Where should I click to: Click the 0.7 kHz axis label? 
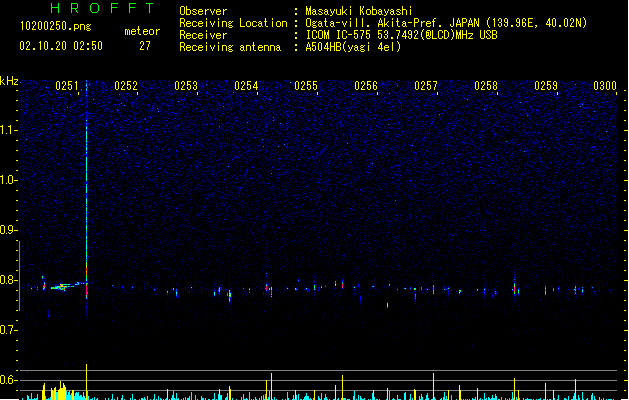(x=8, y=330)
